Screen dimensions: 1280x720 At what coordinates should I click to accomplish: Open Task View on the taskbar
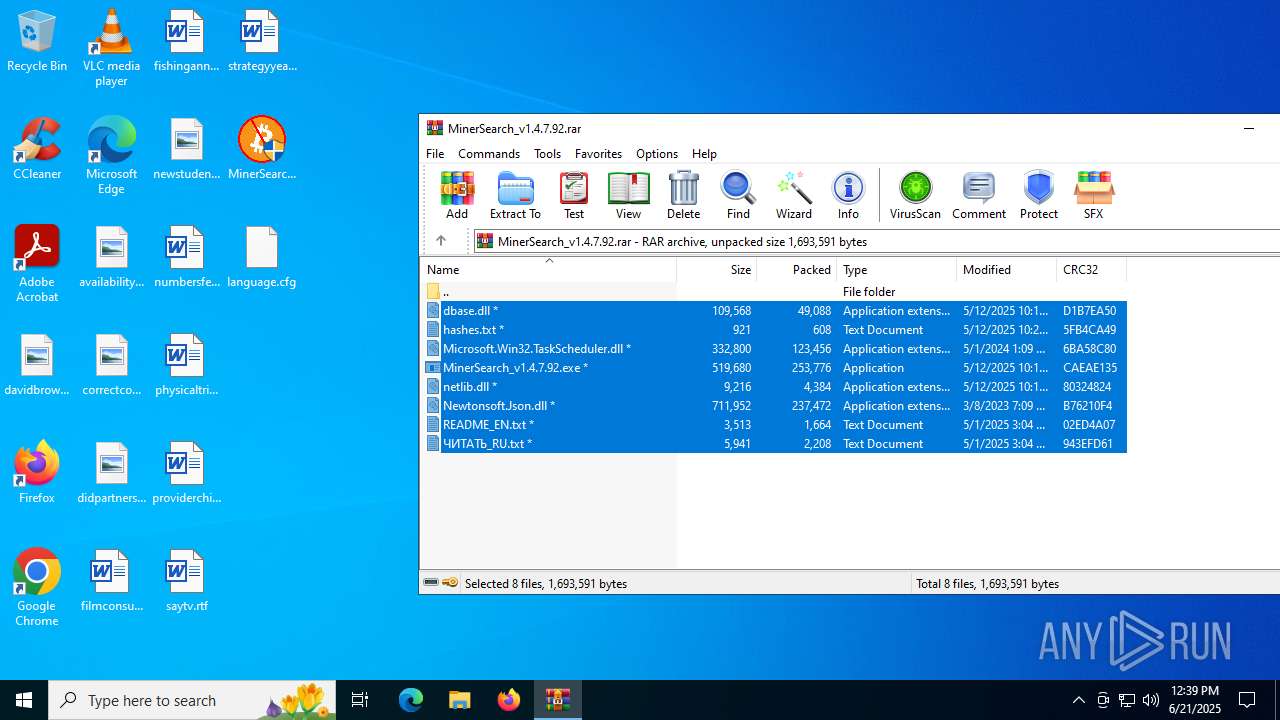360,700
